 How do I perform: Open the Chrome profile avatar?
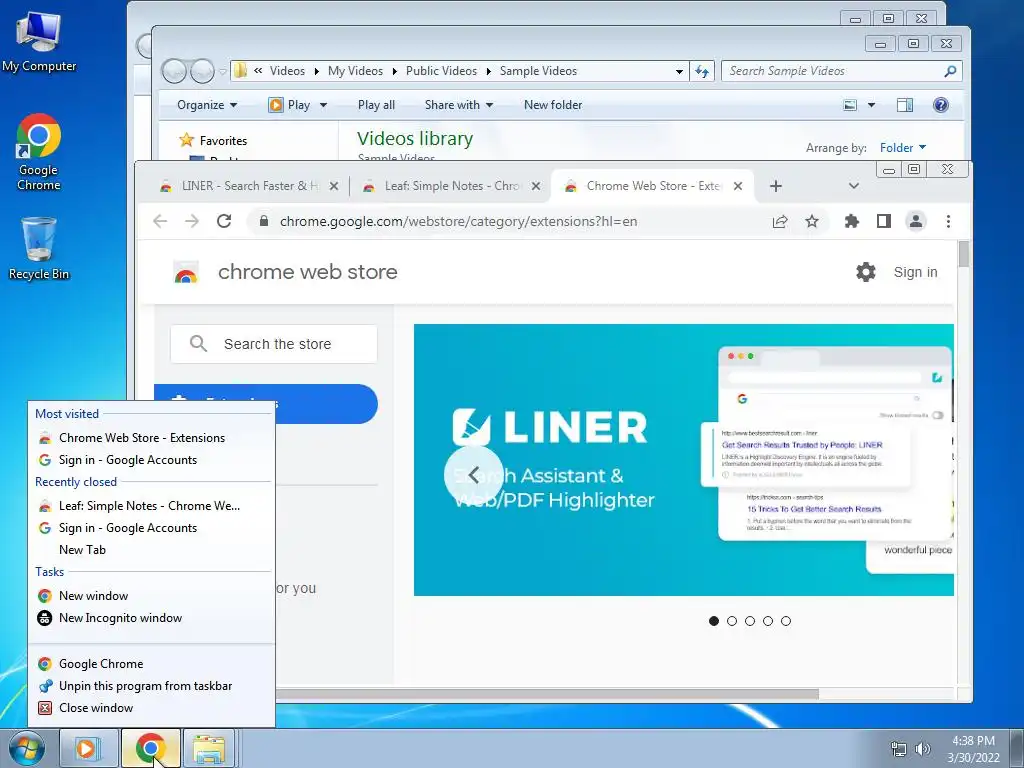[x=916, y=221]
